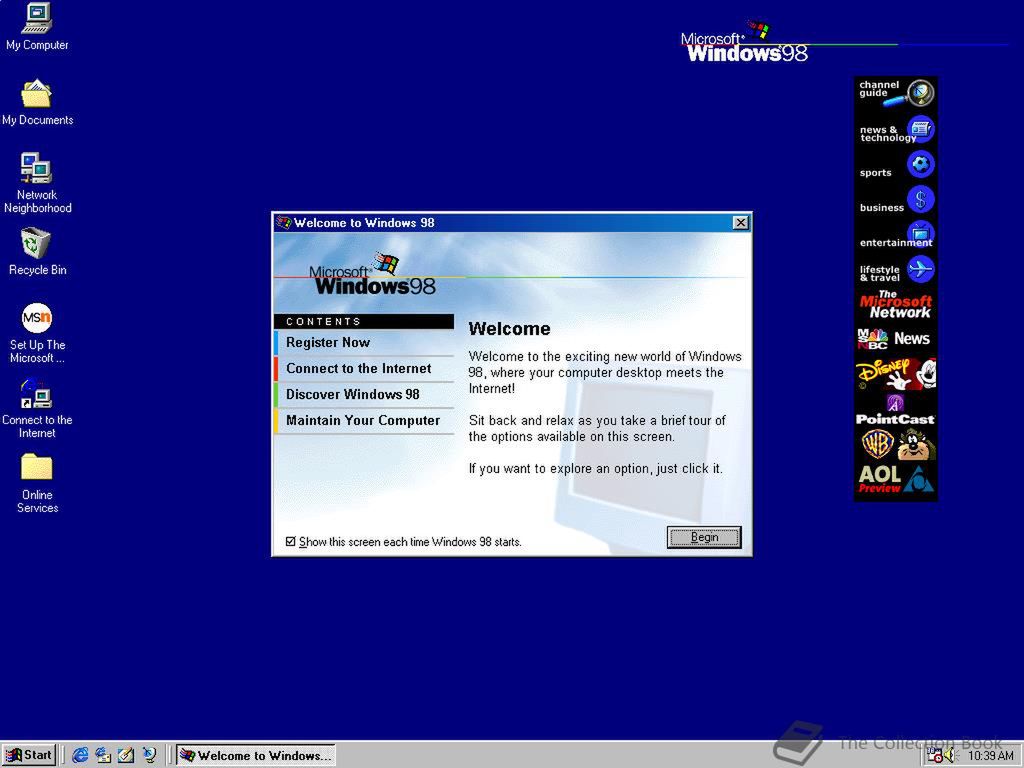Open My Computer on the desktop
1024x768 pixels.
36,22
